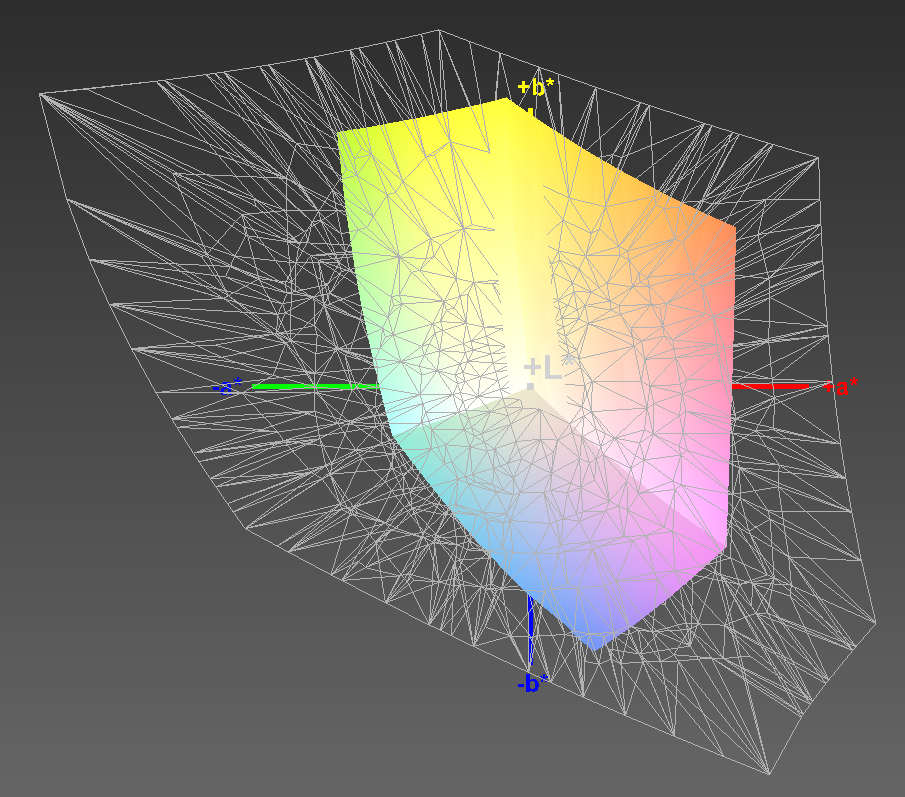Click the +L* axis label at center

[549, 368]
